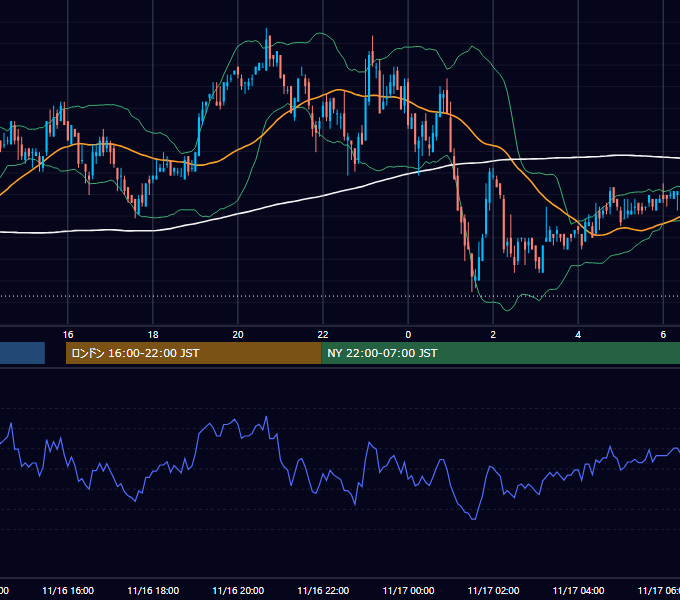
Task: Click the 11/17 02:00 date label
Action: coord(493,591)
